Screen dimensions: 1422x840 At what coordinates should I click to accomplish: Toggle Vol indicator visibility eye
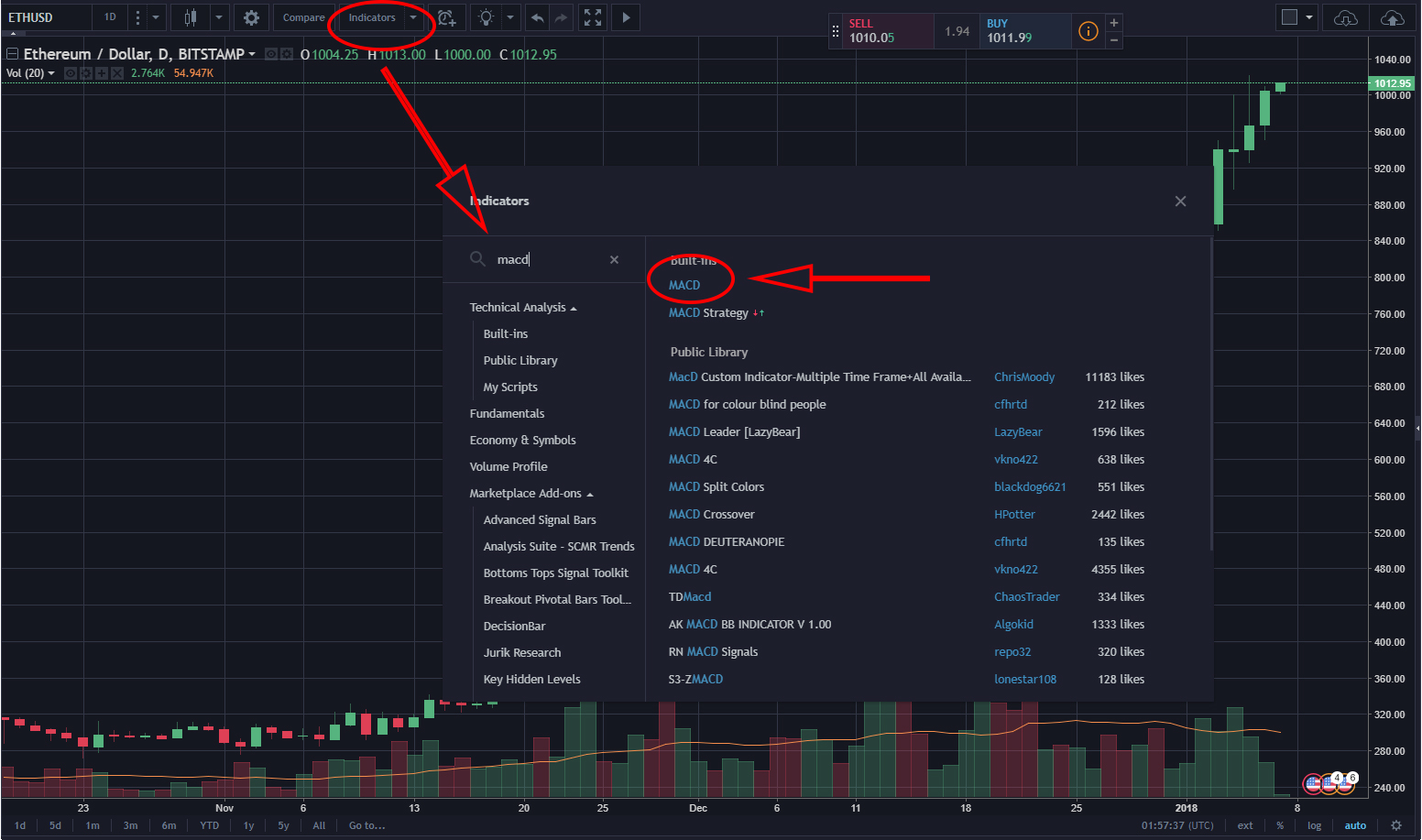point(71,73)
